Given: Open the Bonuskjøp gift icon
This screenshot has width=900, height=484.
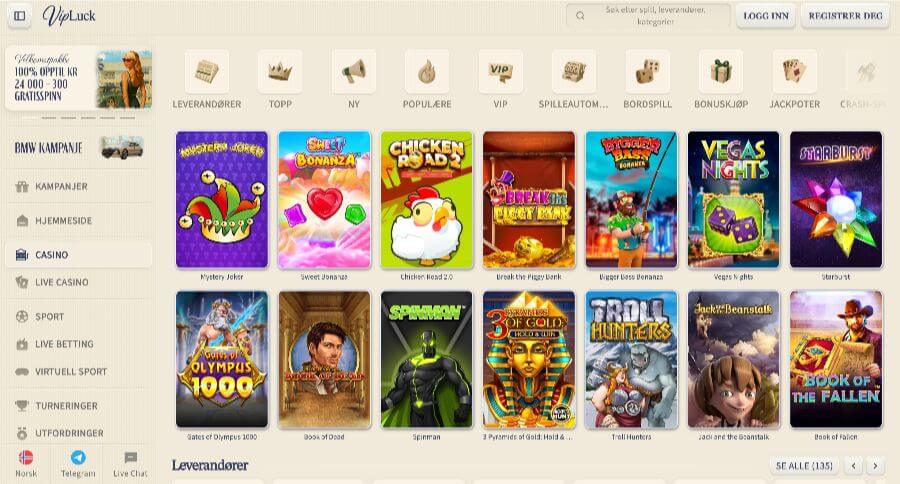Looking at the screenshot, I should [721, 72].
